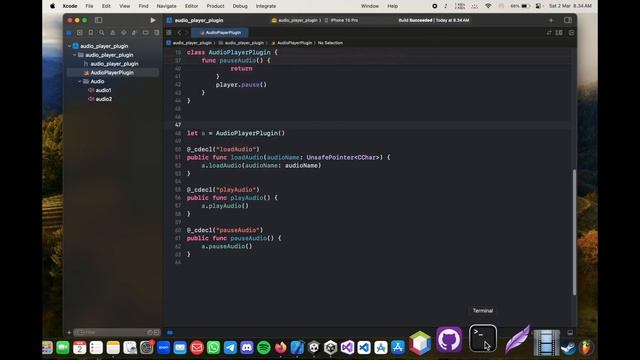Open Spotify from the dock
This screenshot has height=360, width=640.
264,348
